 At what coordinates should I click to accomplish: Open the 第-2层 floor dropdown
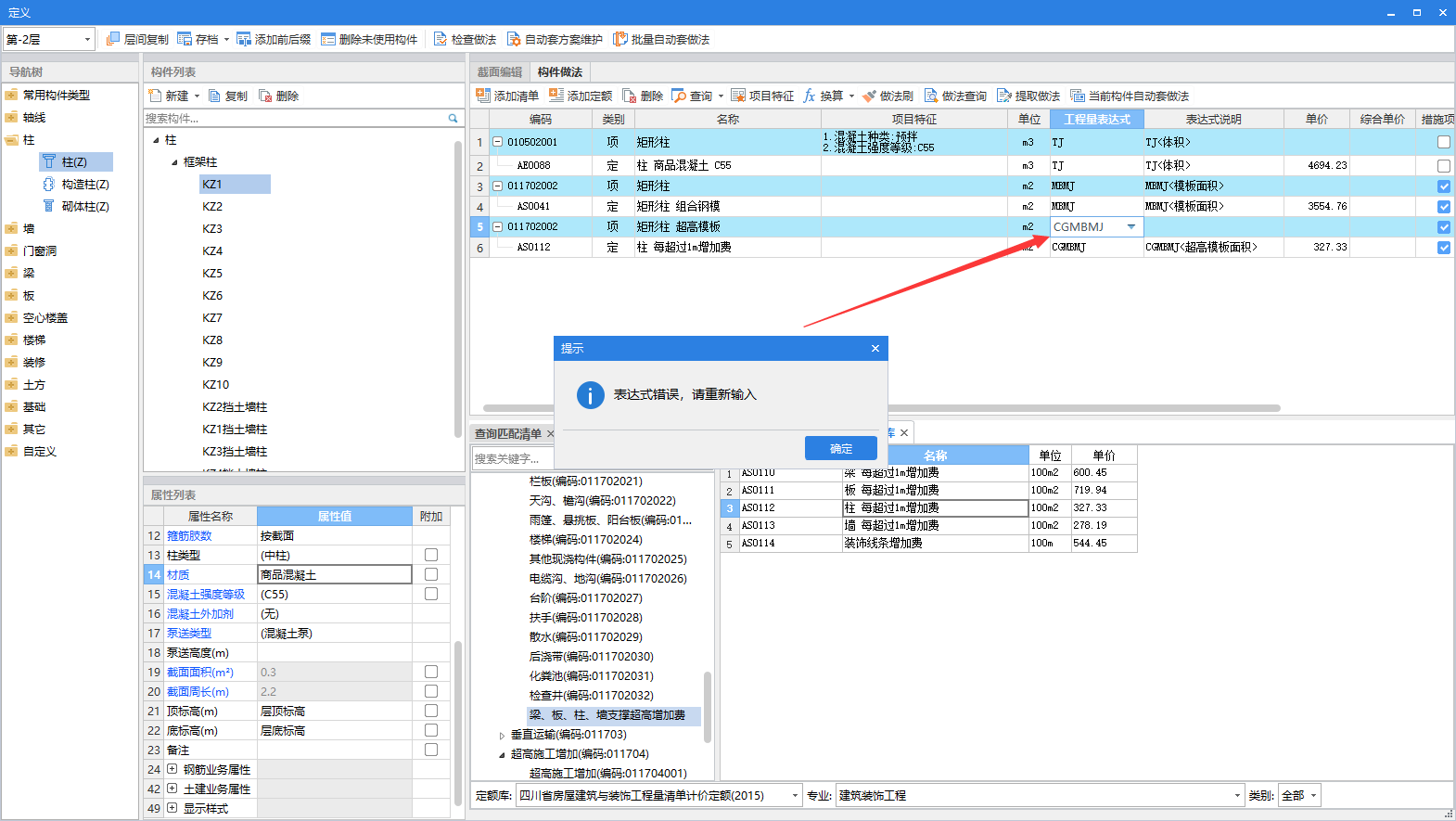(x=87, y=39)
